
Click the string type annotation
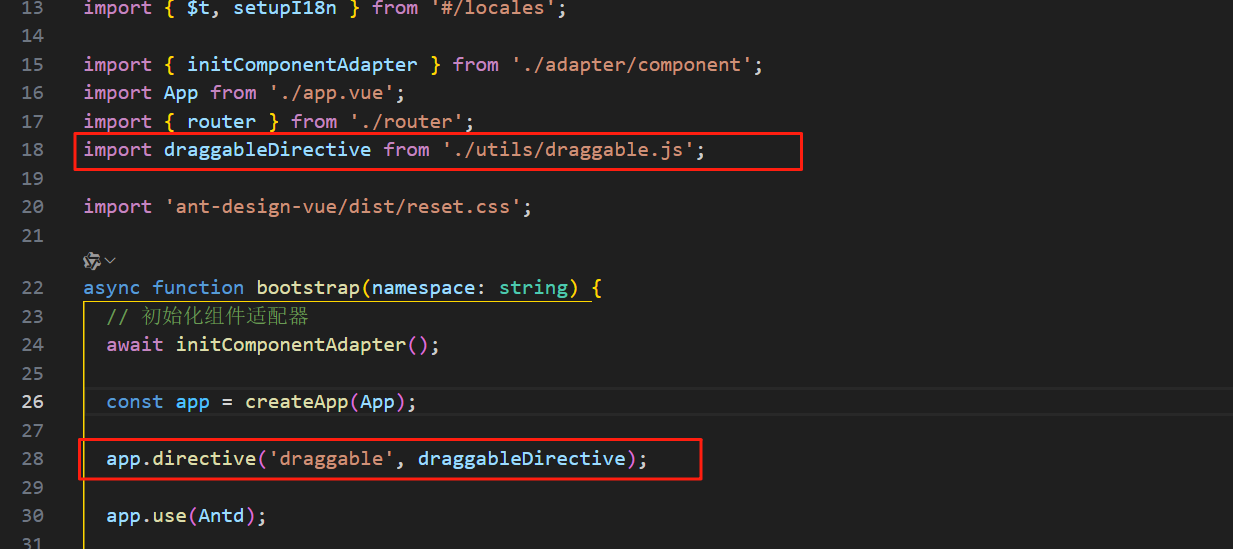(x=533, y=288)
